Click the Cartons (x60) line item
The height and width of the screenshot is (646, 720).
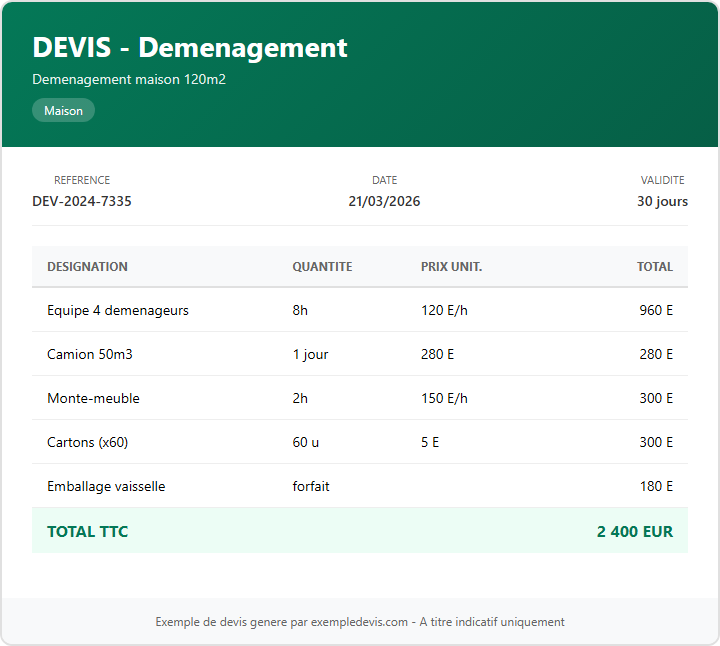87,442
